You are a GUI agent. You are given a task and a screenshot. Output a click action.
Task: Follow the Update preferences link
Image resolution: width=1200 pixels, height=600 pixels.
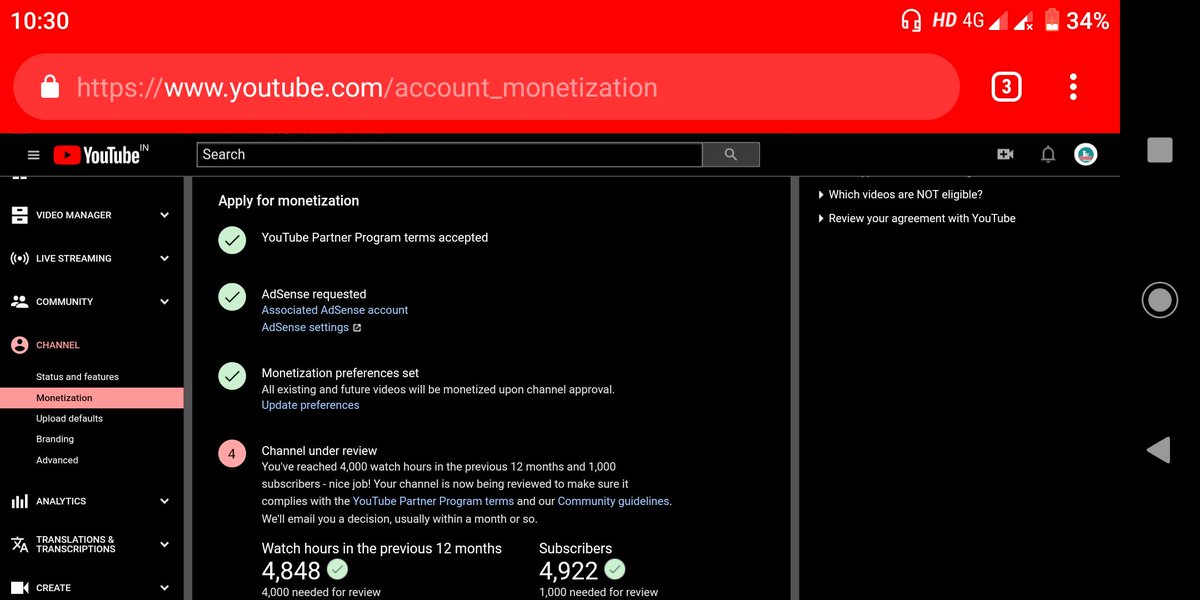coord(310,405)
